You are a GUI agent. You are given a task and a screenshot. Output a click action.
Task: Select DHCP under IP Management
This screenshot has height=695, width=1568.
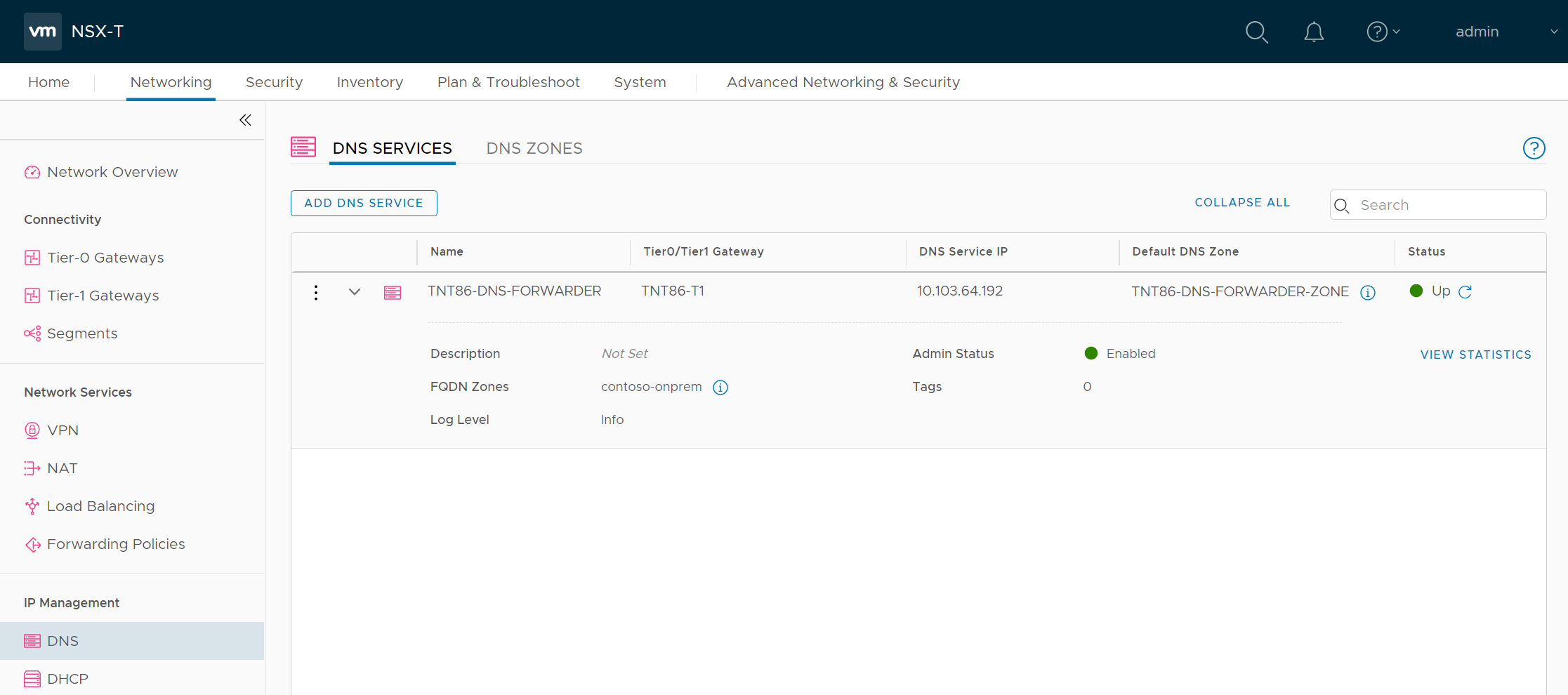pyautogui.click(x=67, y=679)
